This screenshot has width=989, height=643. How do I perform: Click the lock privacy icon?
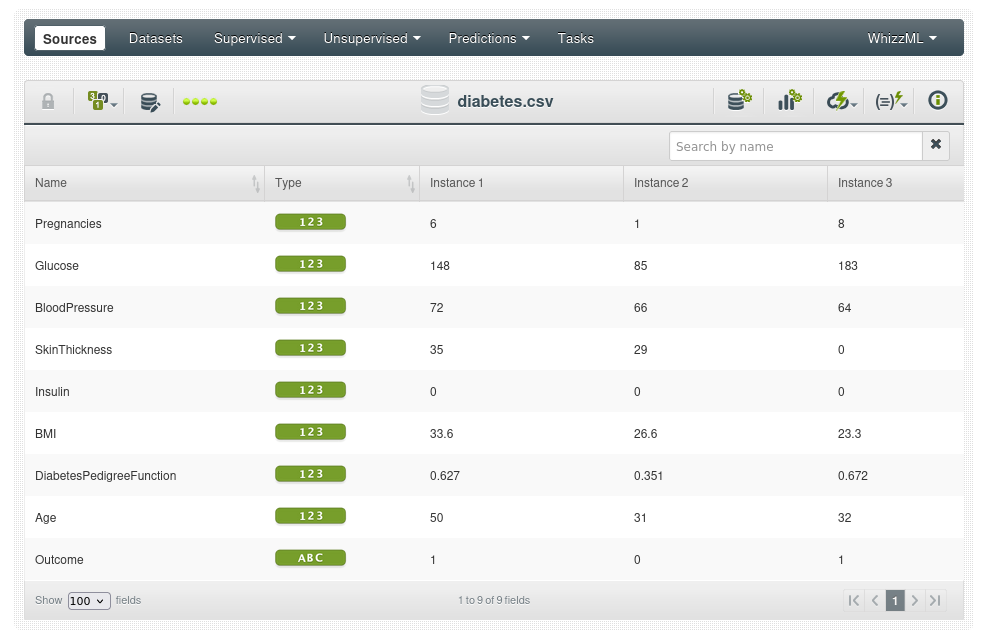pyautogui.click(x=48, y=101)
